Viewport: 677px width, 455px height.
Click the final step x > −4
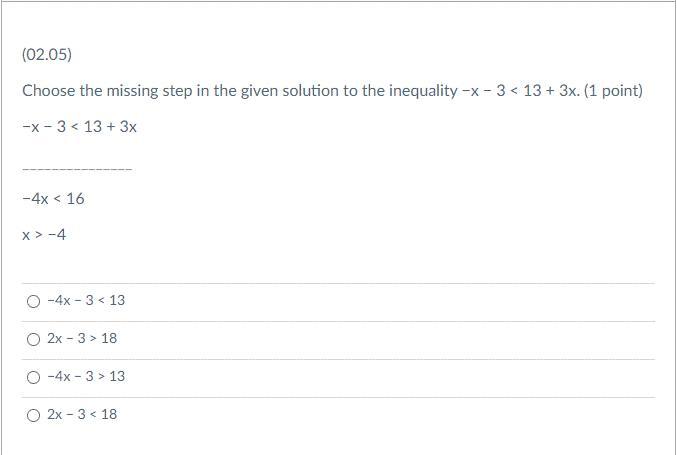coord(44,235)
